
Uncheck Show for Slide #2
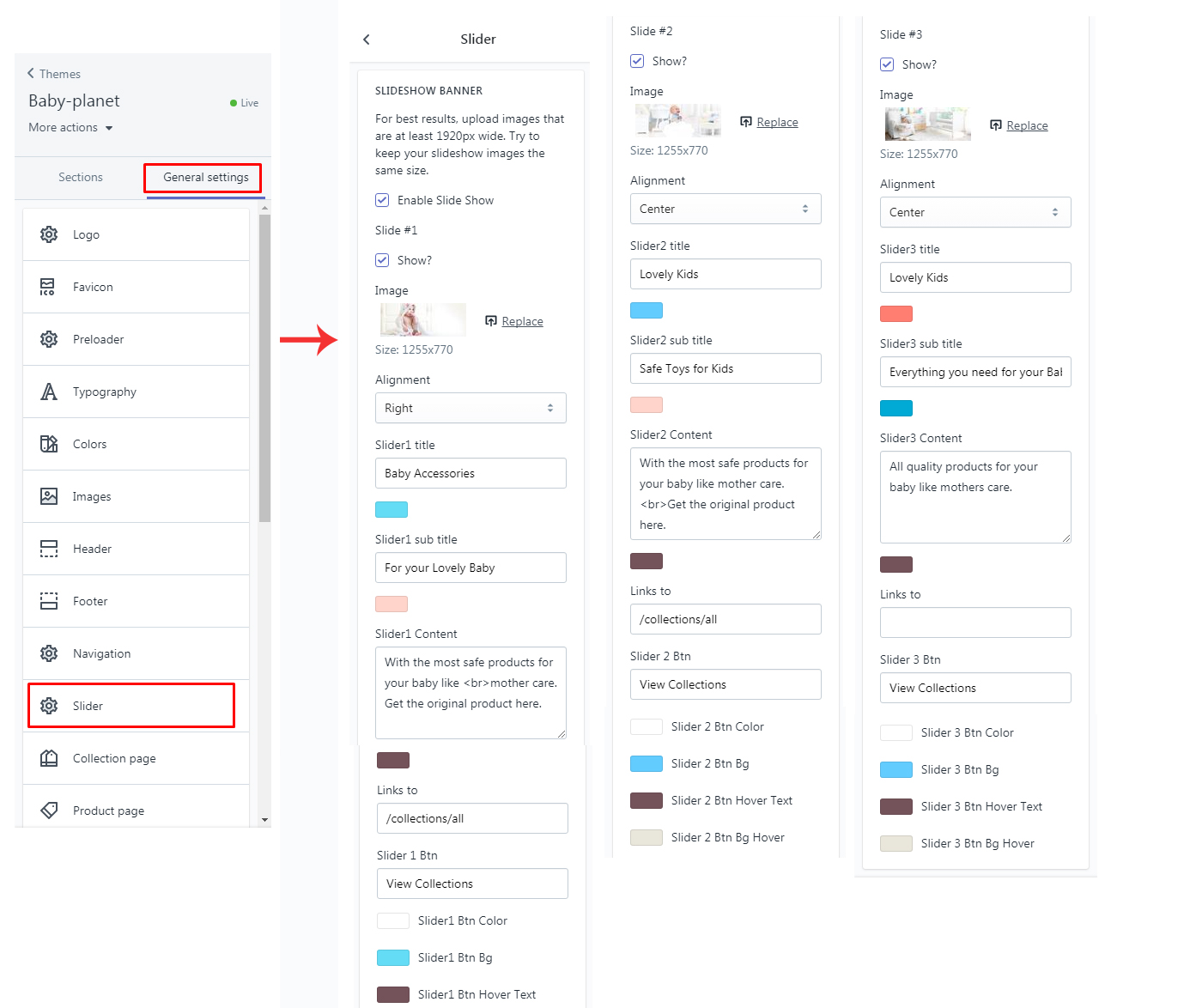tap(637, 61)
